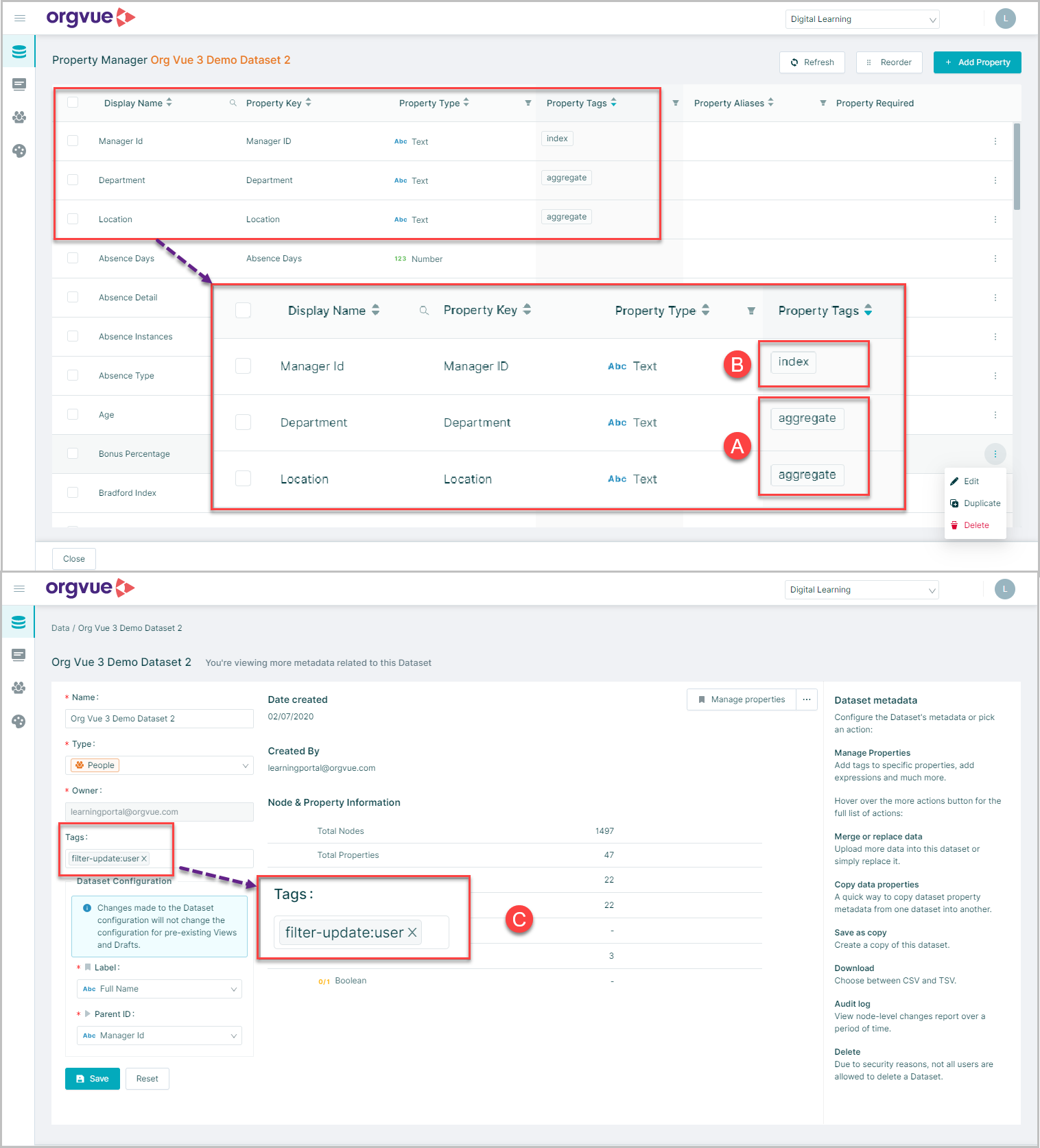The image size is (1040, 1148).
Task: Tick the Department row checkbox
Action: tap(73, 180)
